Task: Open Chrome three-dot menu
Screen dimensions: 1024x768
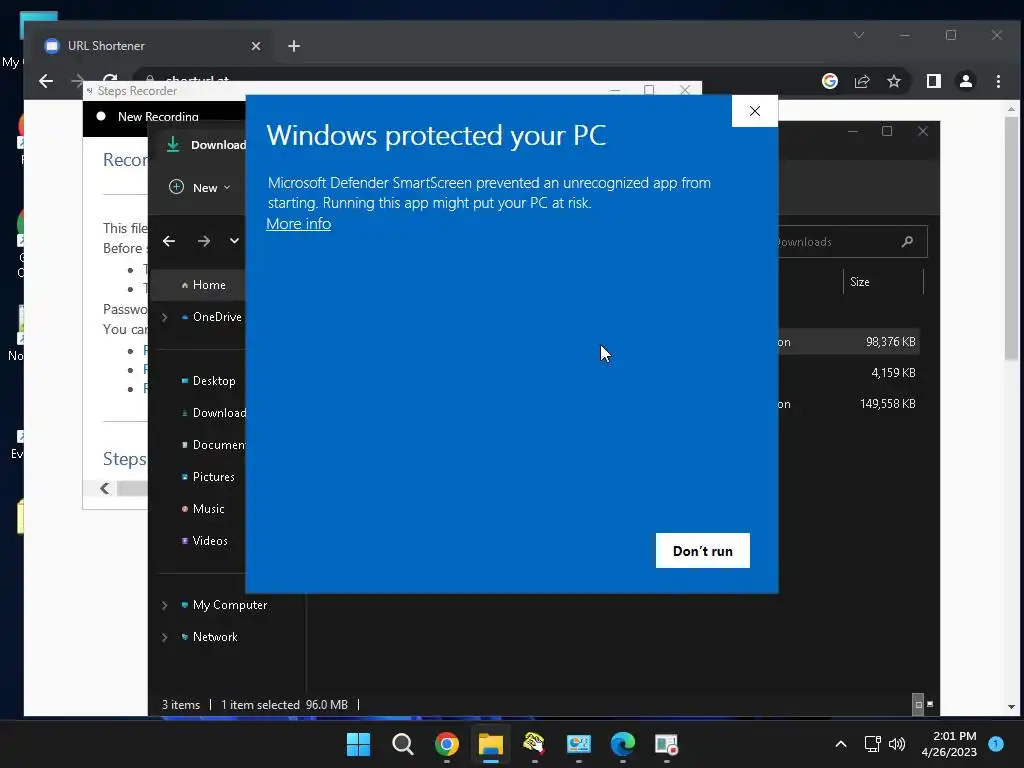Action: click(998, 81)
